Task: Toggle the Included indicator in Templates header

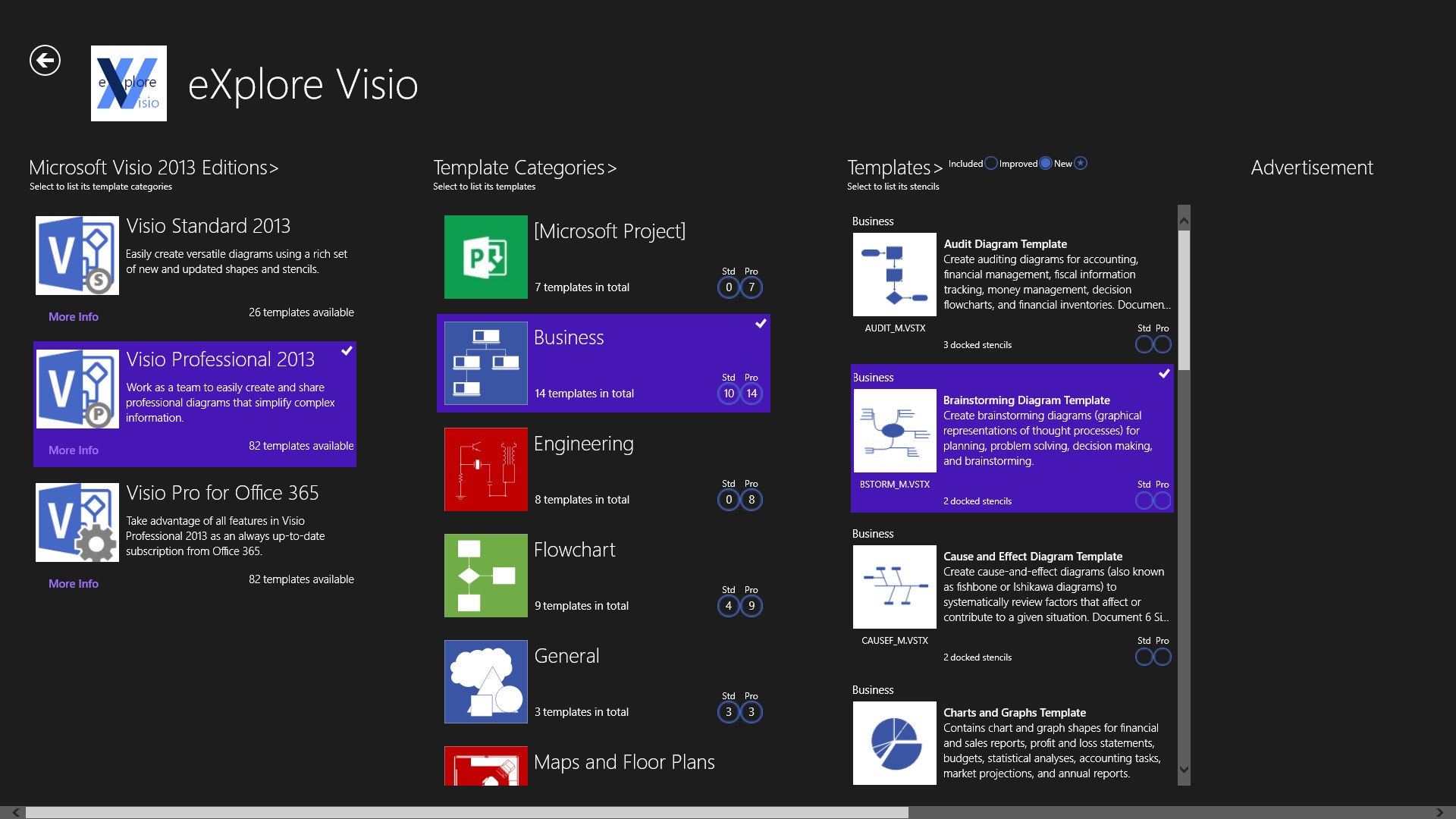Action: [x=988, y=163]
